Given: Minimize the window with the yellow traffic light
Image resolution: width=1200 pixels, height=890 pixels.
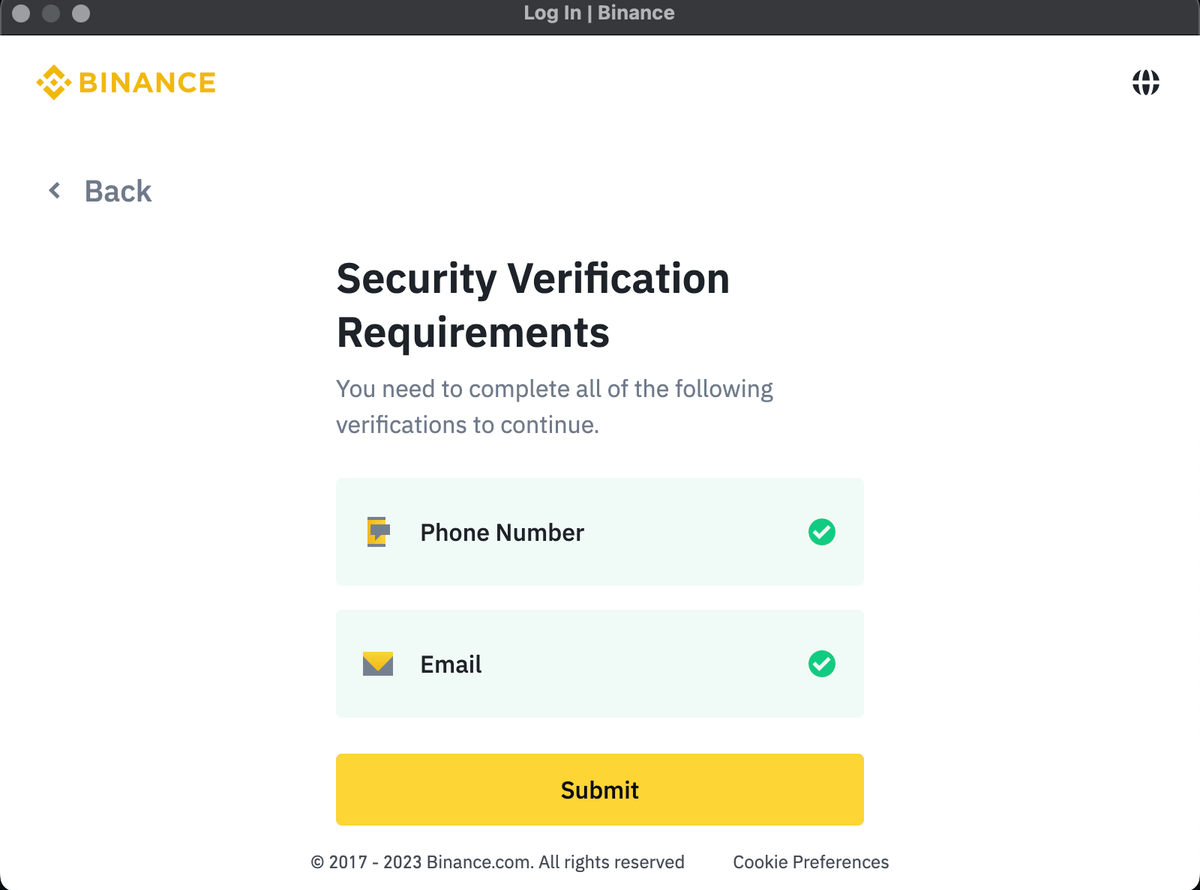Looking at the screenshot, I should click(x=51, y=14).
